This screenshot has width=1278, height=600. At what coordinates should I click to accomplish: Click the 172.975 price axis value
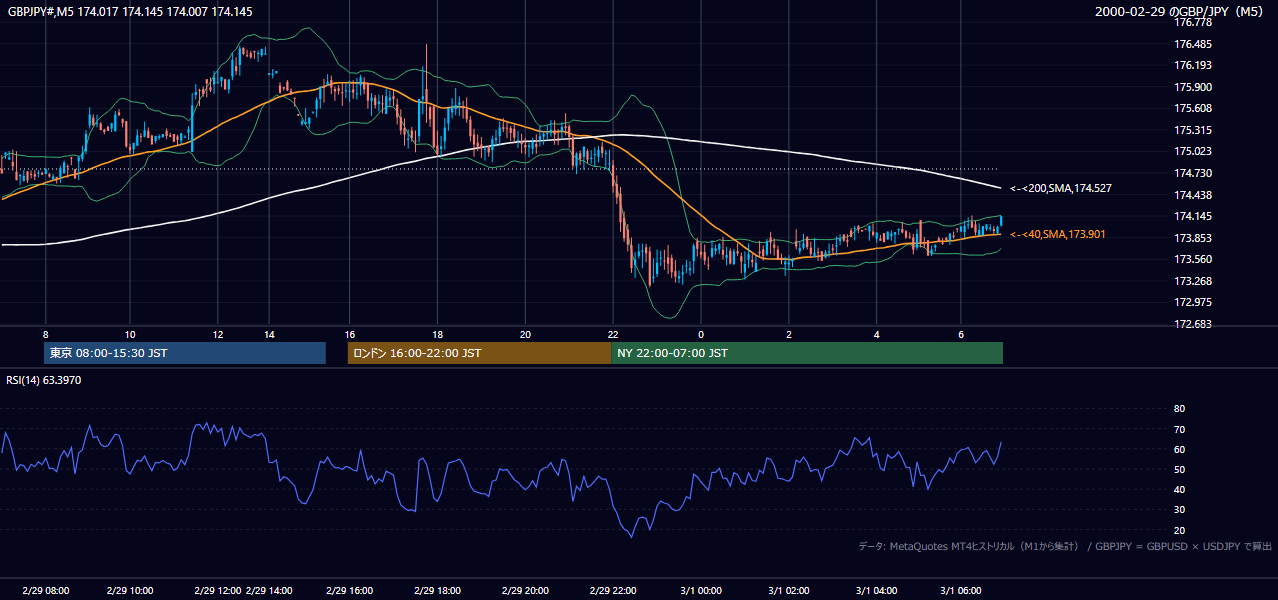(x=1193, y=302)
